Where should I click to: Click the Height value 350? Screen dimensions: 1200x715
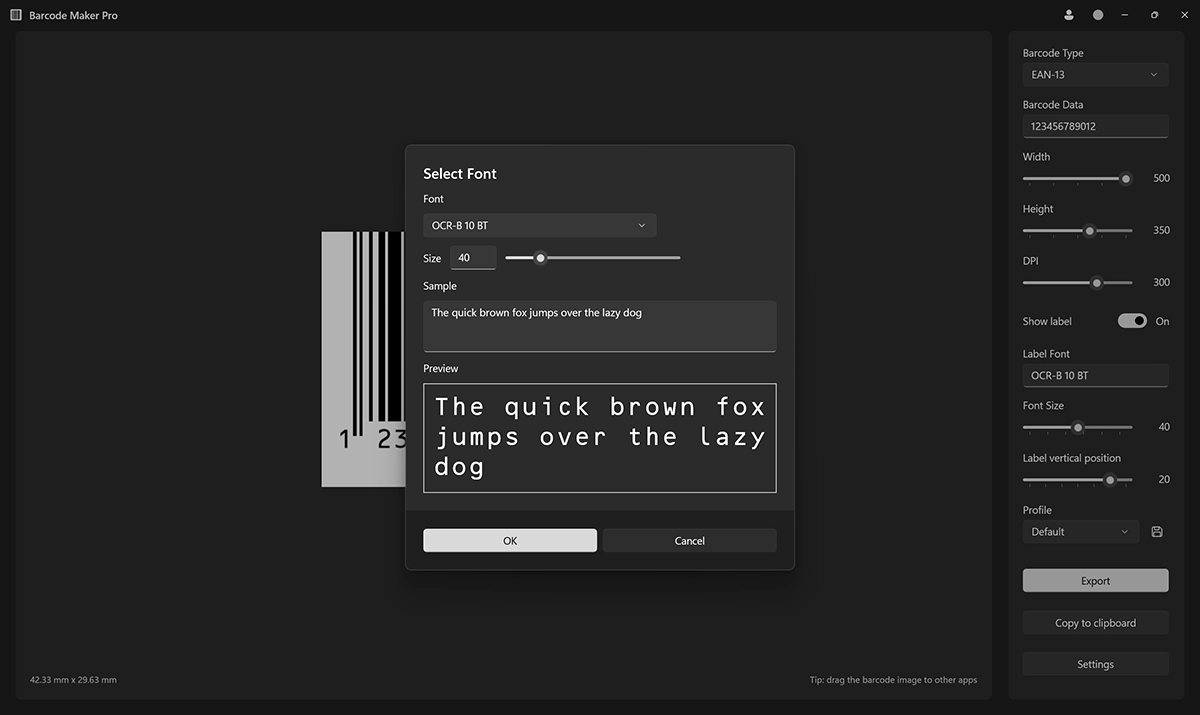click(x=1161, y=231)
